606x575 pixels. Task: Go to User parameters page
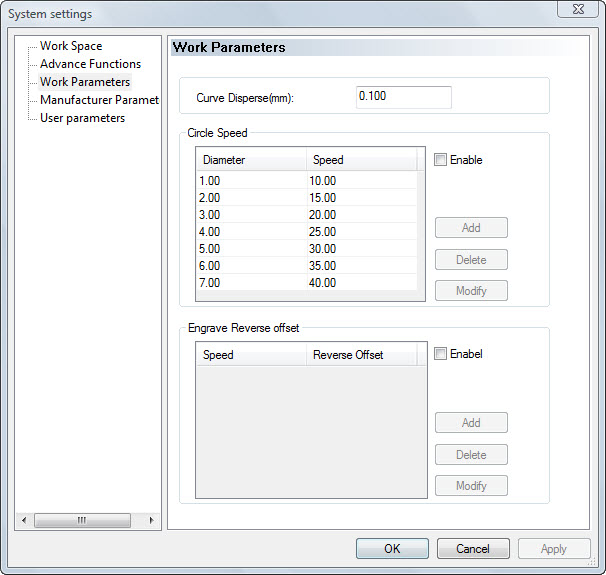point(82,118)
